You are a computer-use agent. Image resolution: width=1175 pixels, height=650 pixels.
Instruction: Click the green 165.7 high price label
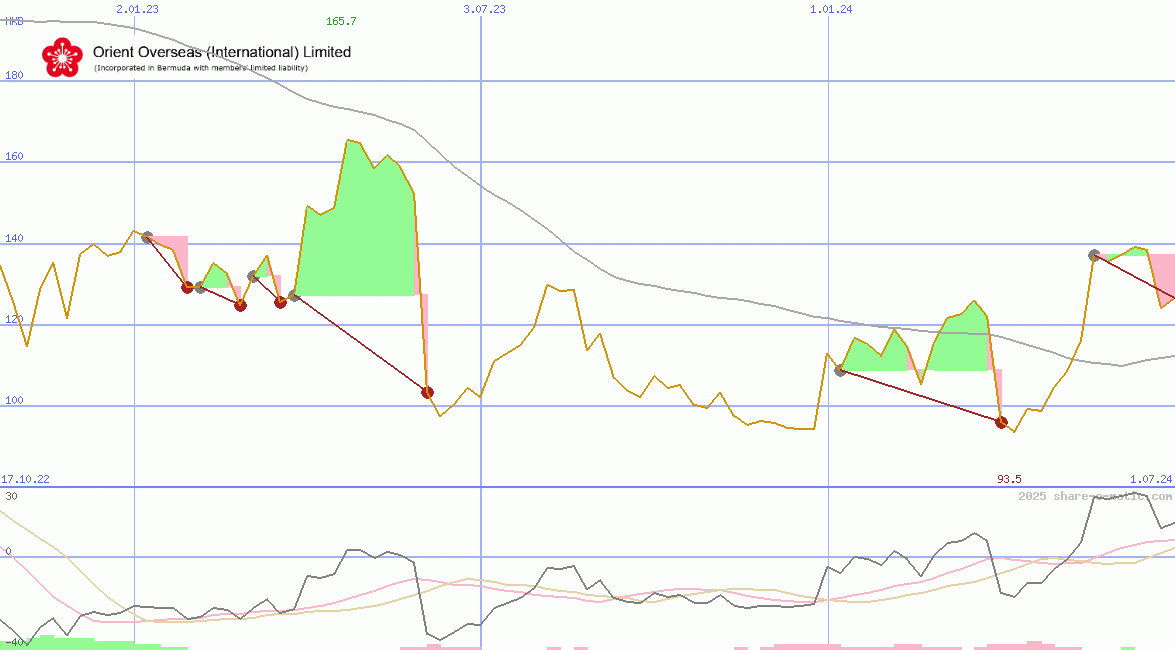click(x=341, y=21)
